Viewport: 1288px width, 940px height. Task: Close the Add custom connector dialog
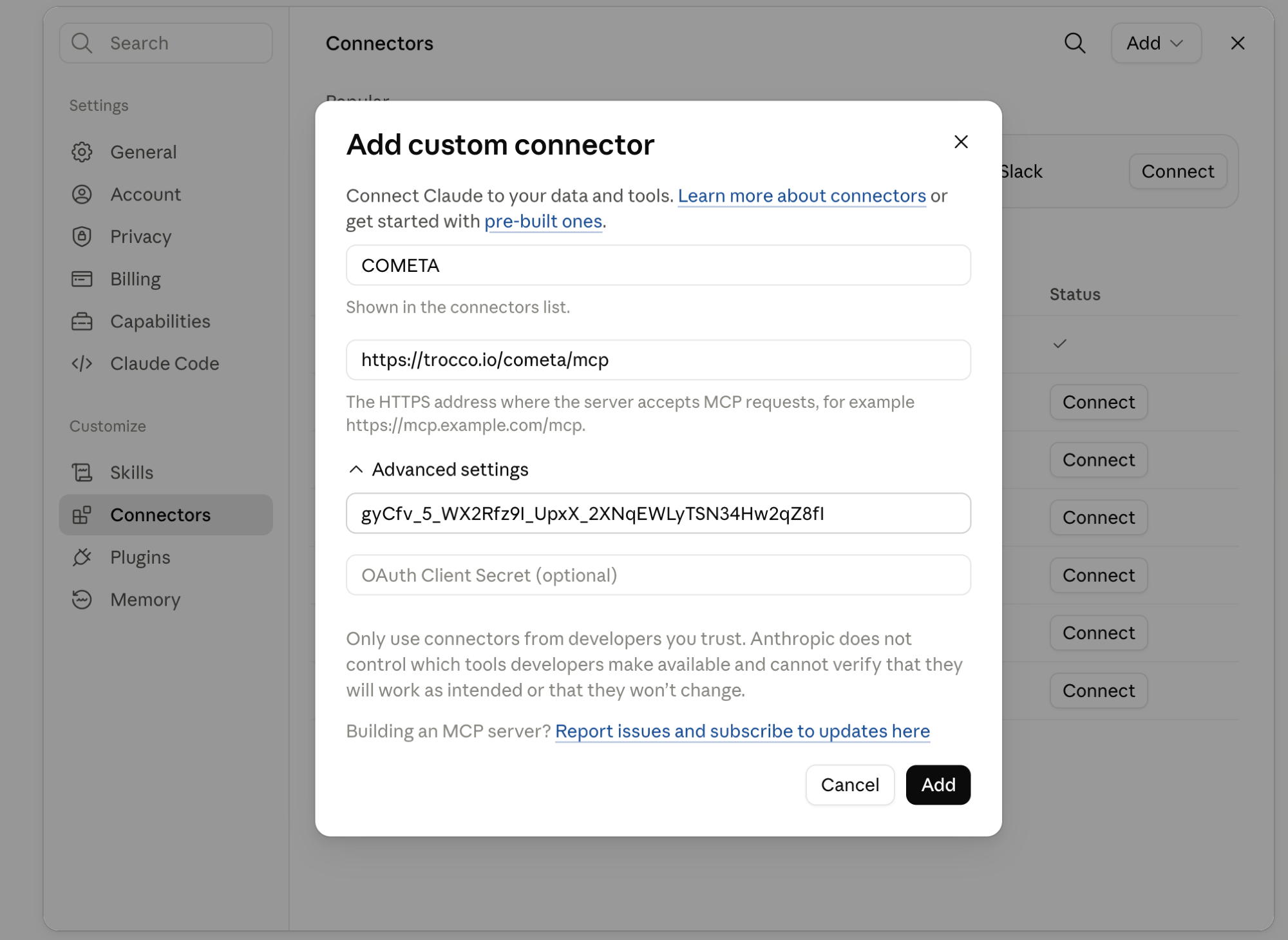pyautogui.click(x=961, y=142)
